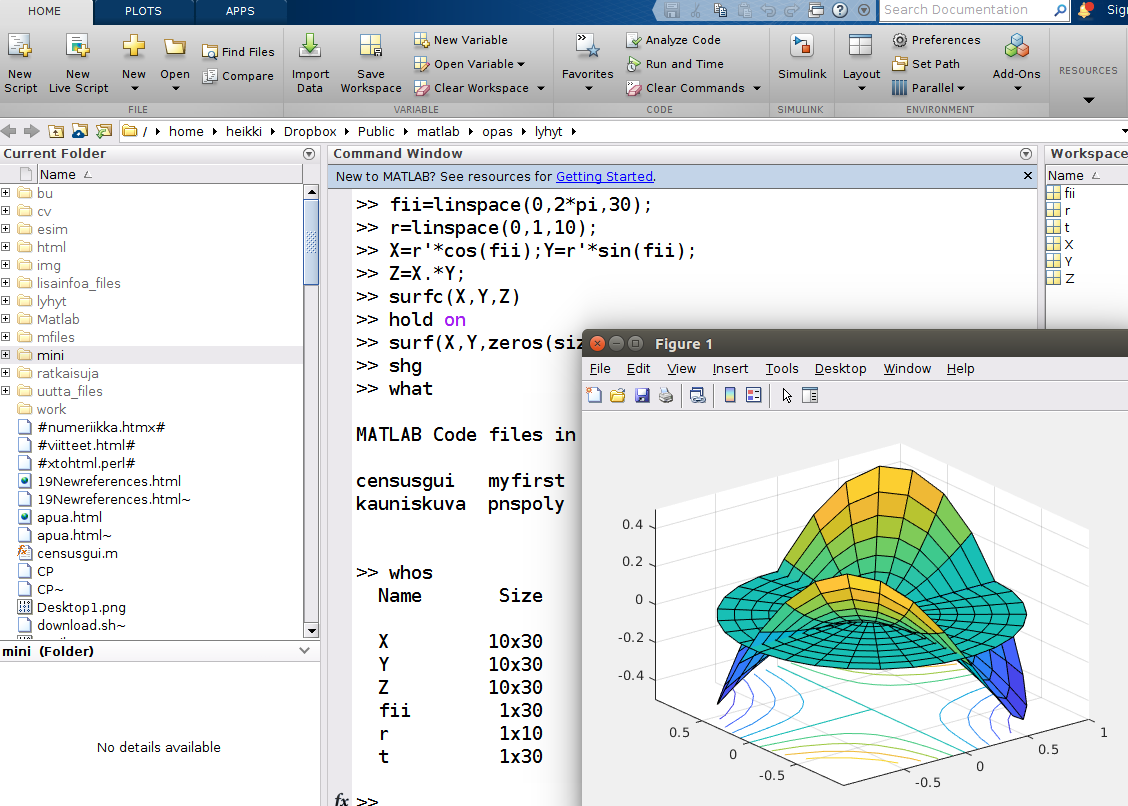Open the Layout dropdown menu
This screenshot has height=806, width=1128.
coord(861,74)
